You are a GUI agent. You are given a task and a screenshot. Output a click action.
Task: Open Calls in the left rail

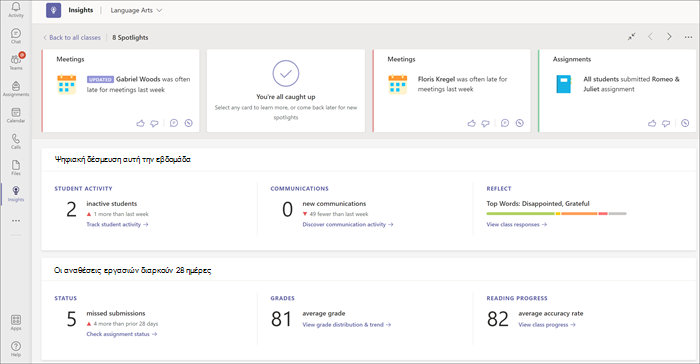tap(16, 141)
